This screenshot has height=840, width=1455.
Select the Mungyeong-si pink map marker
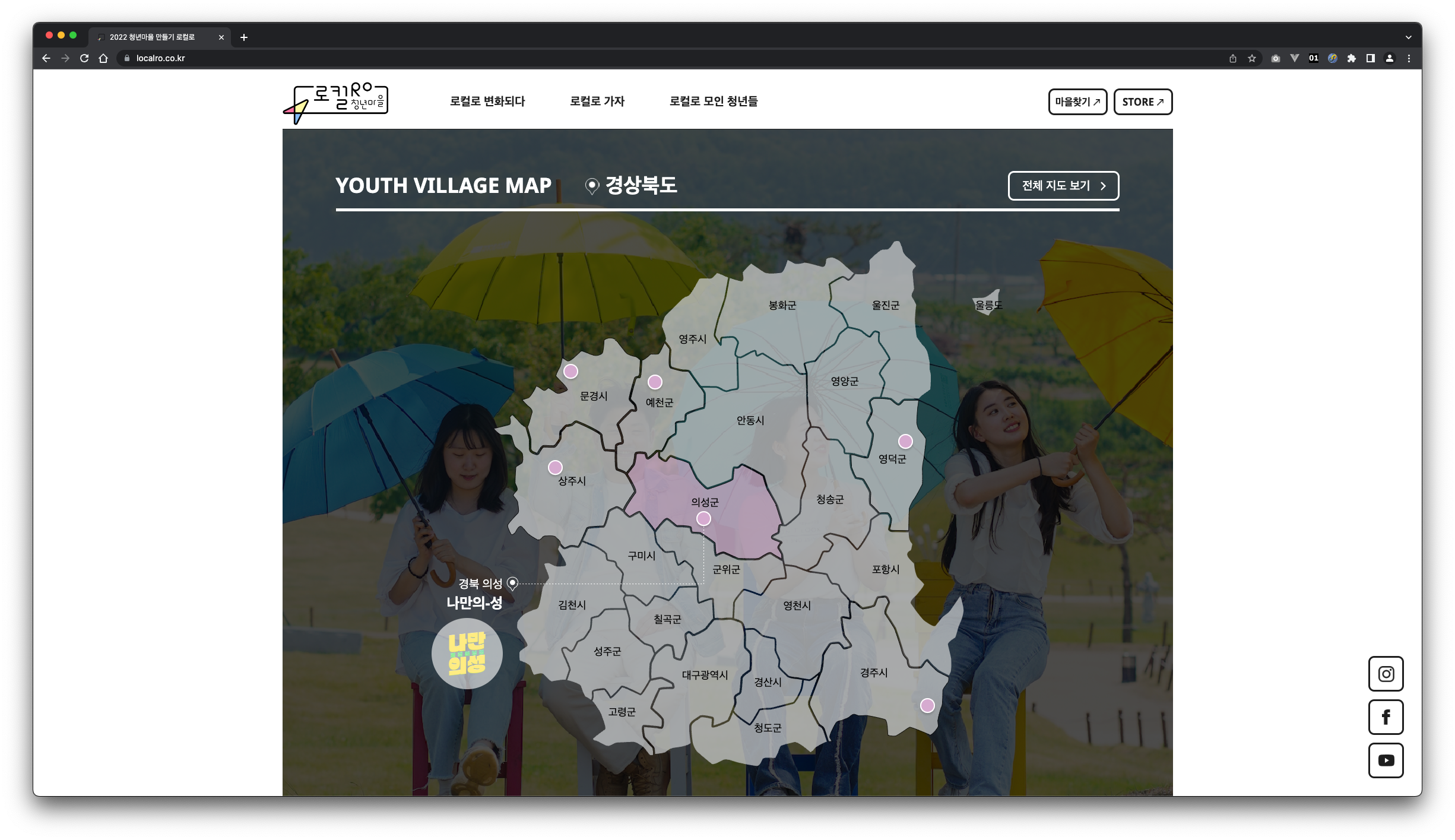point(570,372)
